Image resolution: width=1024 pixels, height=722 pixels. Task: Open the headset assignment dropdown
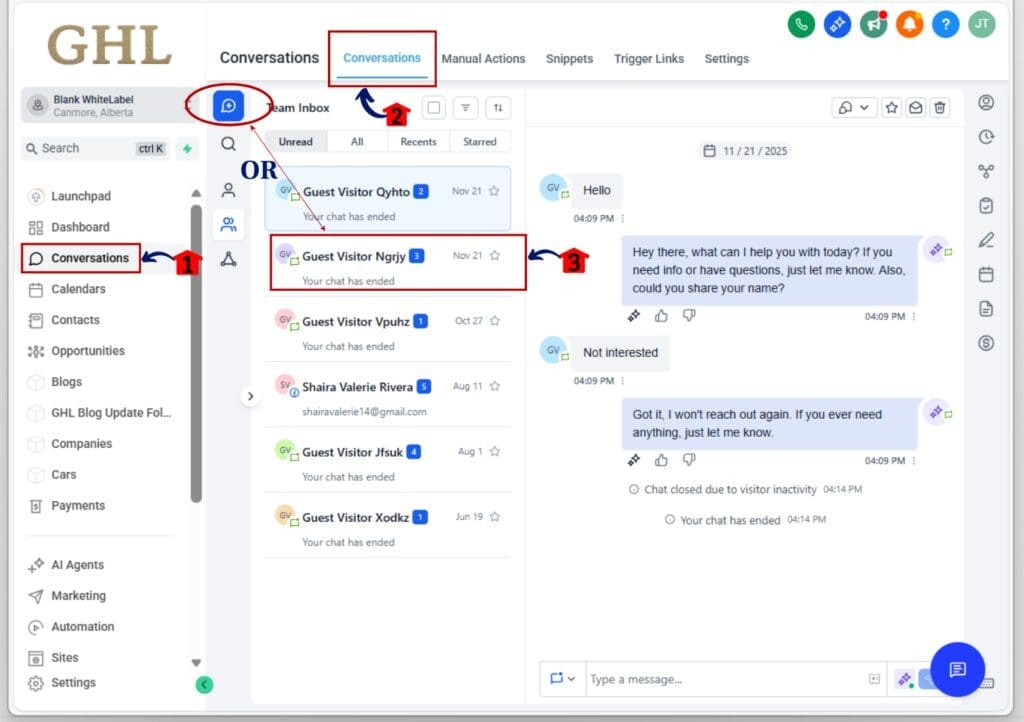(853, 107)
